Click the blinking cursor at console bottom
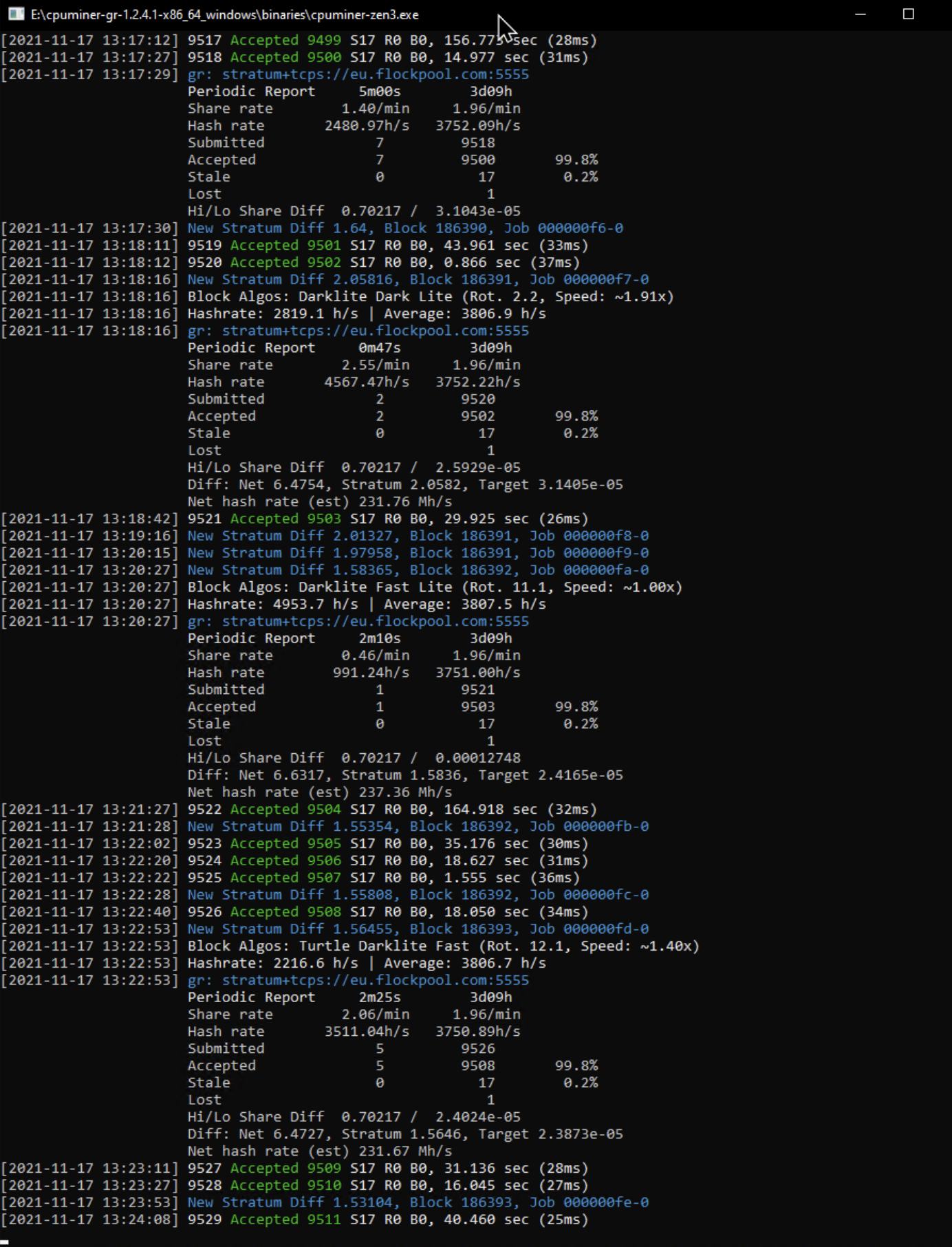 pos(4,1242)
